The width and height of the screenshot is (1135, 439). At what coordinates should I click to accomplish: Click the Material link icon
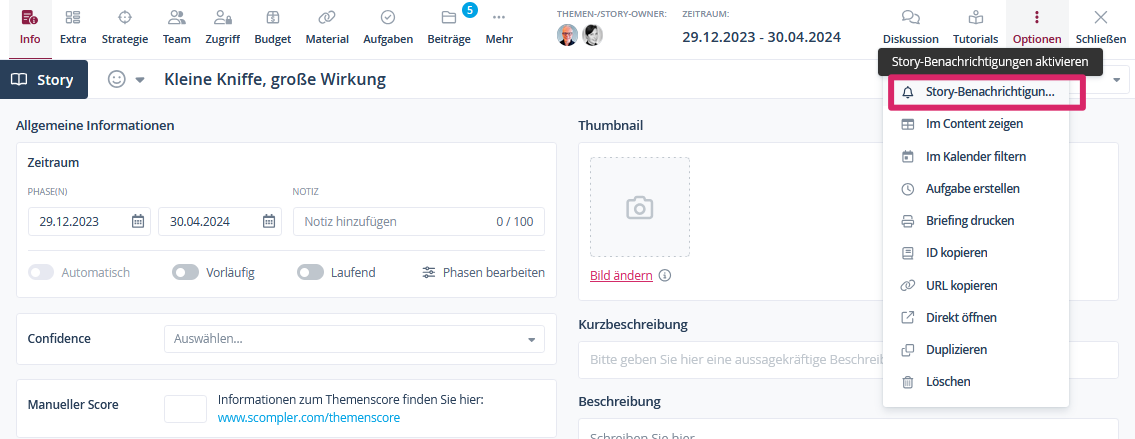pyautogui.click(x=326, y=18)
